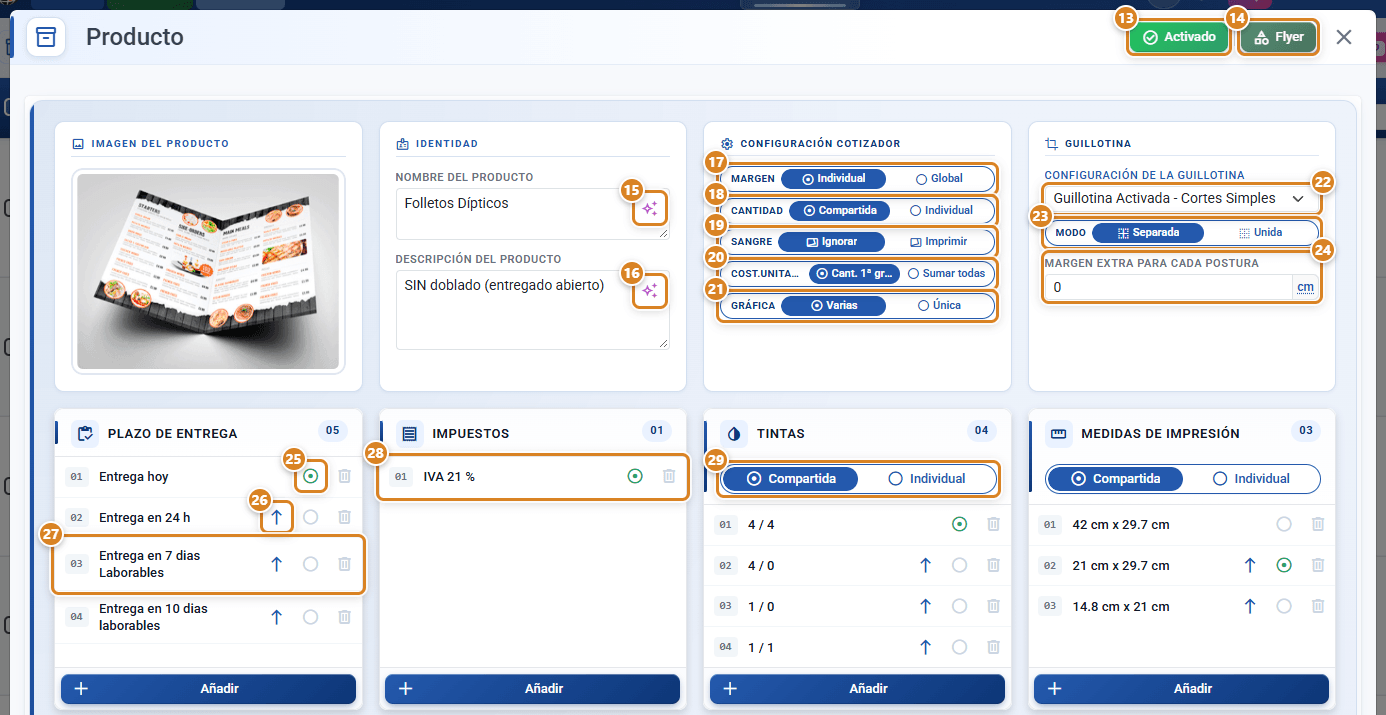The image size is (1386, 715).
Task: Select the 14.8 cm x 21 cm text
Action: (x=1120, y=606)
